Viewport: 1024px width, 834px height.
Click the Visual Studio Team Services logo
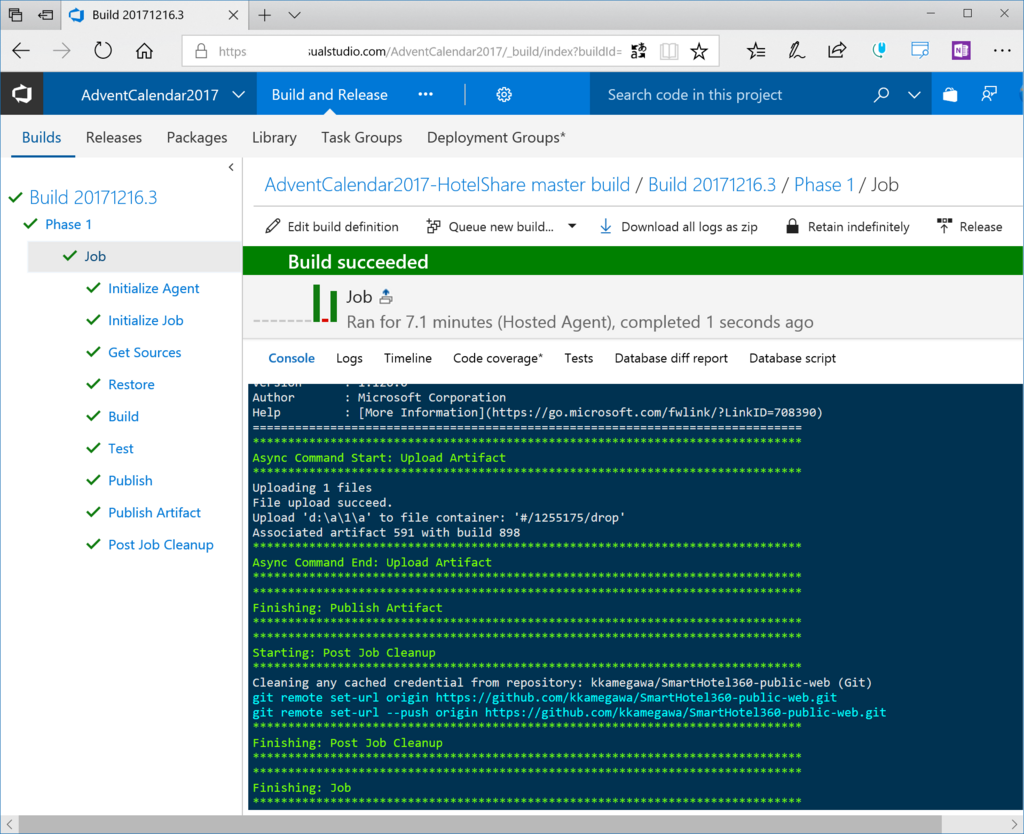22,94
